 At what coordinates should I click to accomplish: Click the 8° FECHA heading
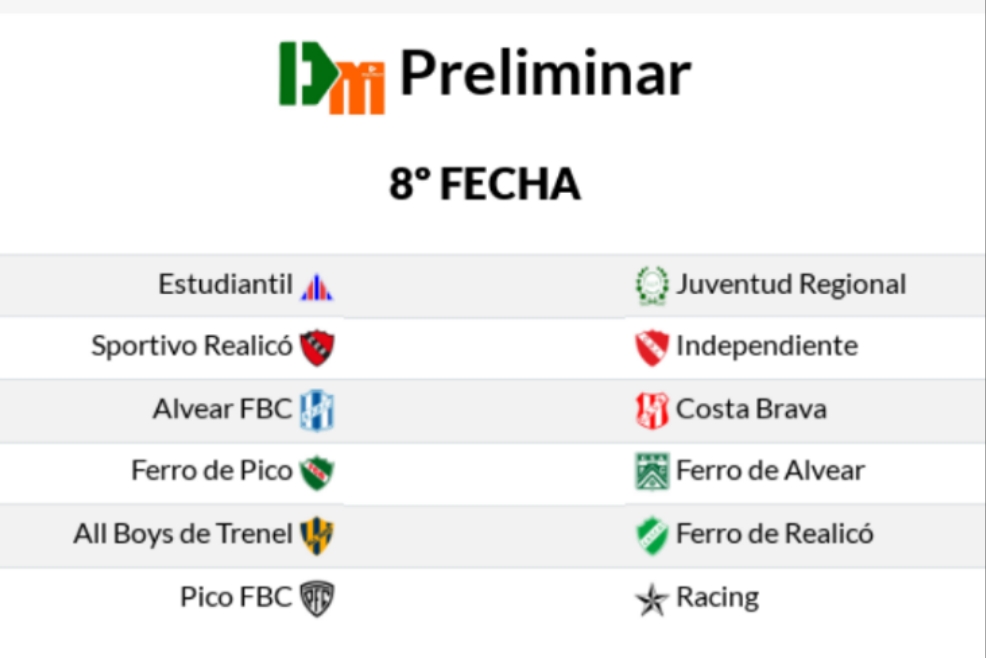(x=485, y=185)
